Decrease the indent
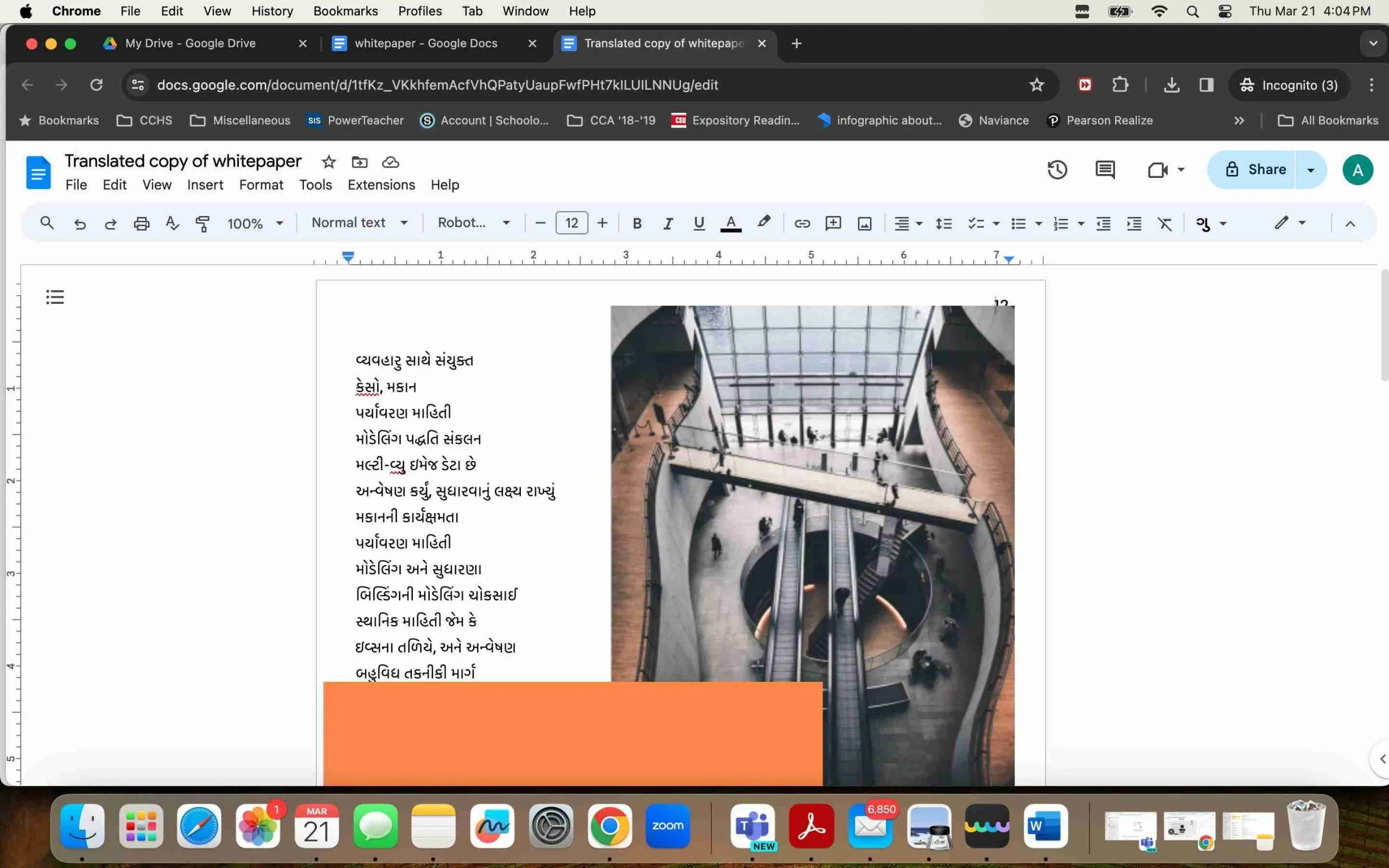The width and height of the screenshot is (1389, 868). pyautogui.click(x=1103, y=224)
